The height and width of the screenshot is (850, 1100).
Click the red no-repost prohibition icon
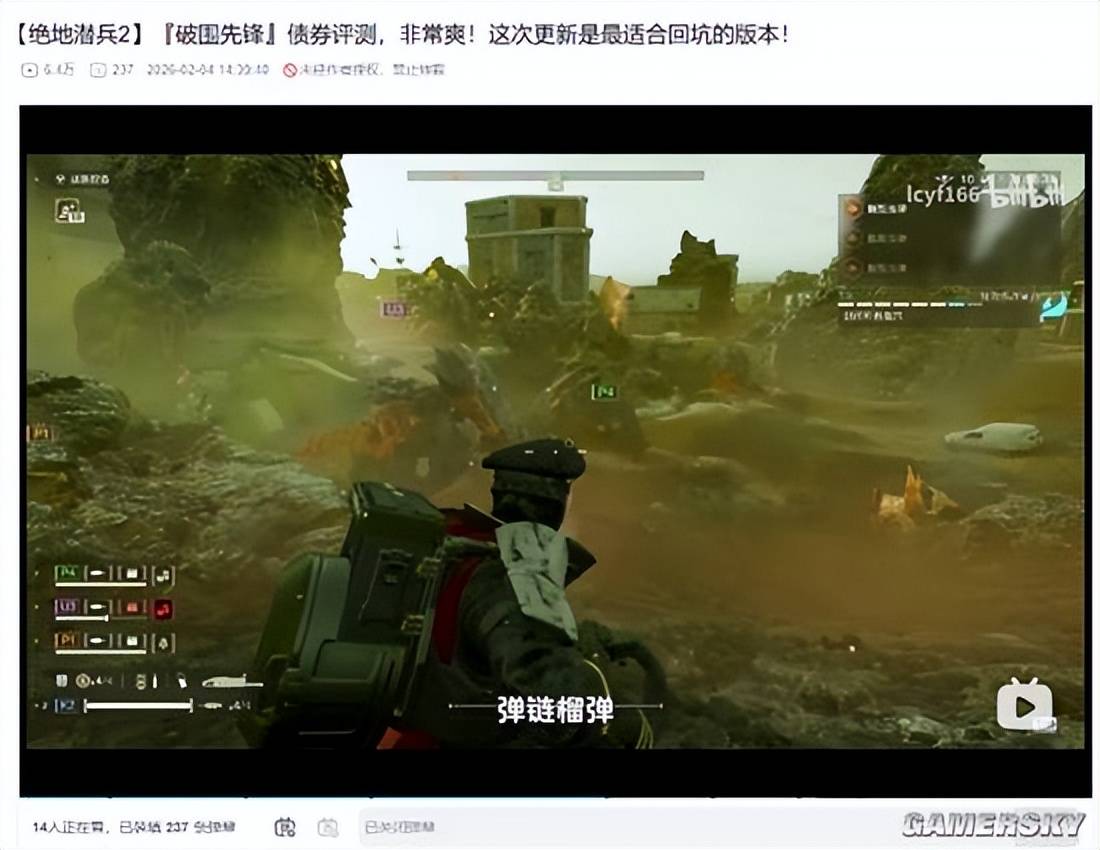pos(290,69)
